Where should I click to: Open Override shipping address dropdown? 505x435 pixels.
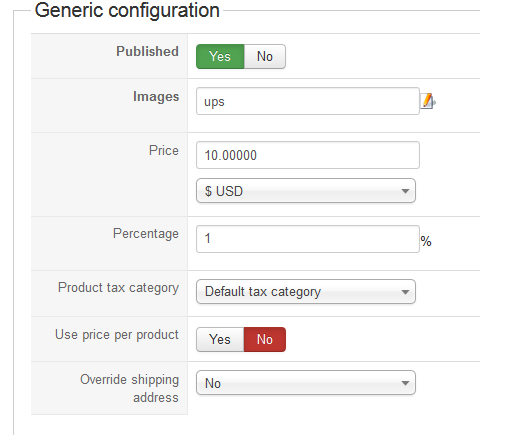tap(306, 383)
